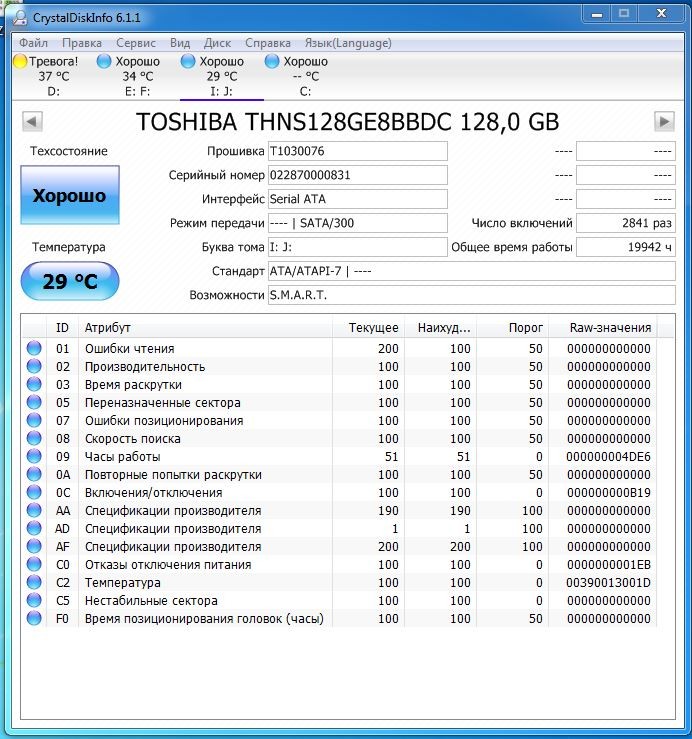Click the blue Хорошо health status button
The width and height of the screenshot is (692, 739).
pos(70,195)
